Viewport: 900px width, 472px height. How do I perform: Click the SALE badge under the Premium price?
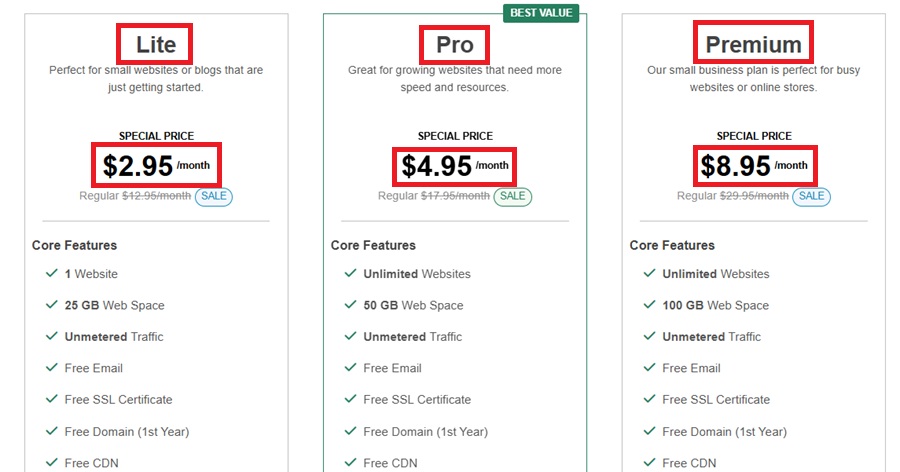pos(812,196)
